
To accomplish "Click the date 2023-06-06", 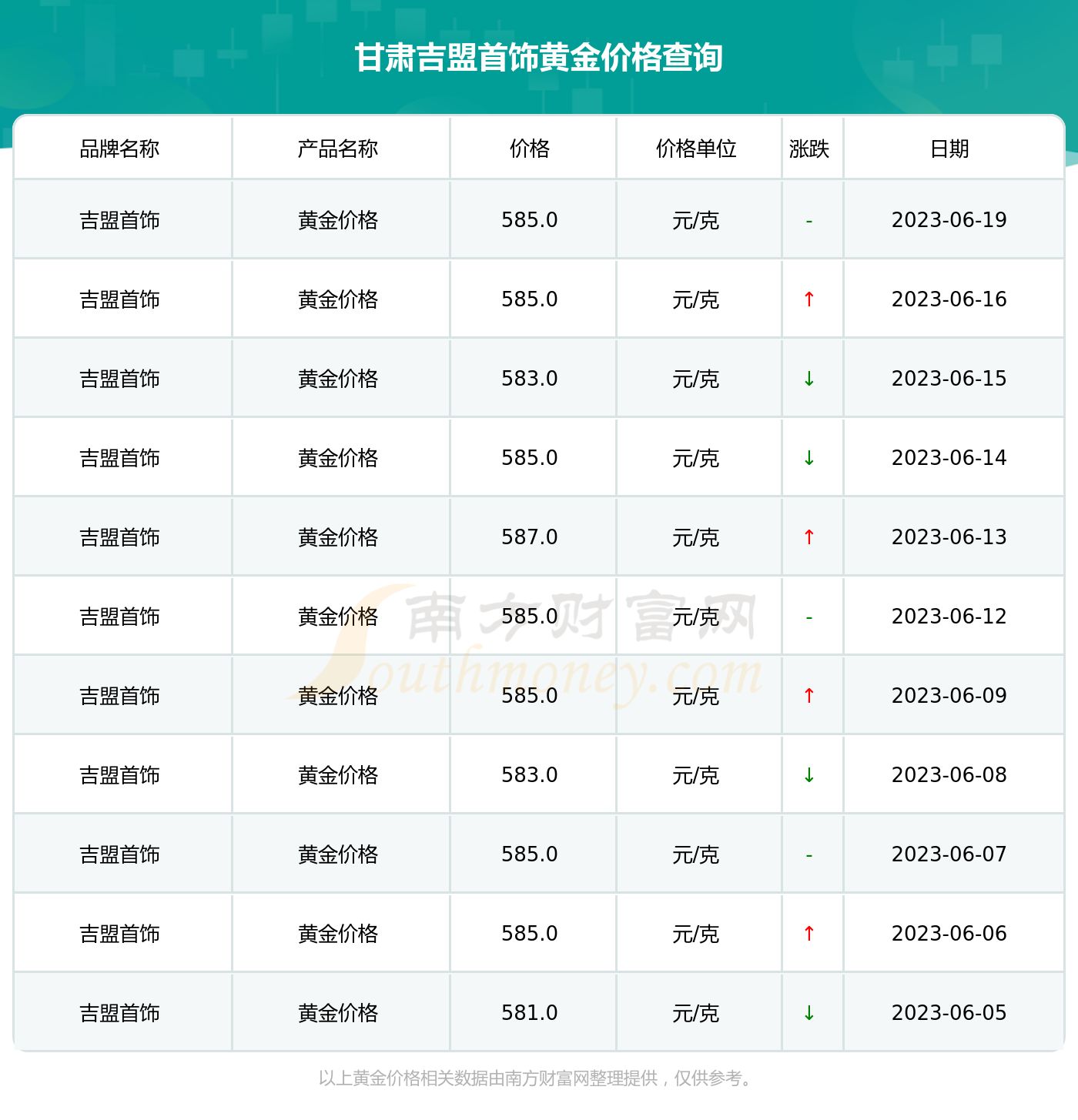I will point(949,934).
